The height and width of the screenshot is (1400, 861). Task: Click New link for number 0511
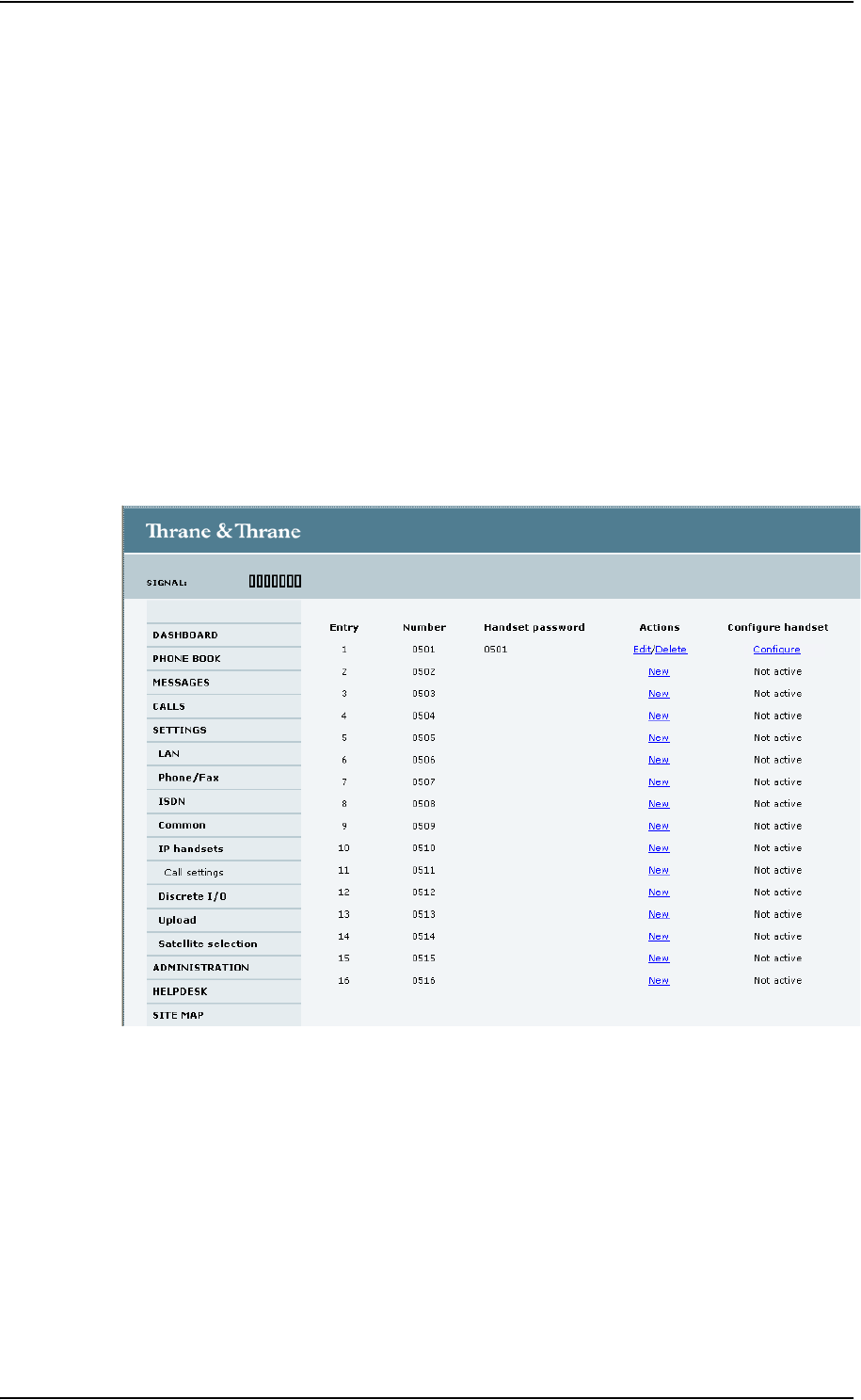click(x=659, y=871)
